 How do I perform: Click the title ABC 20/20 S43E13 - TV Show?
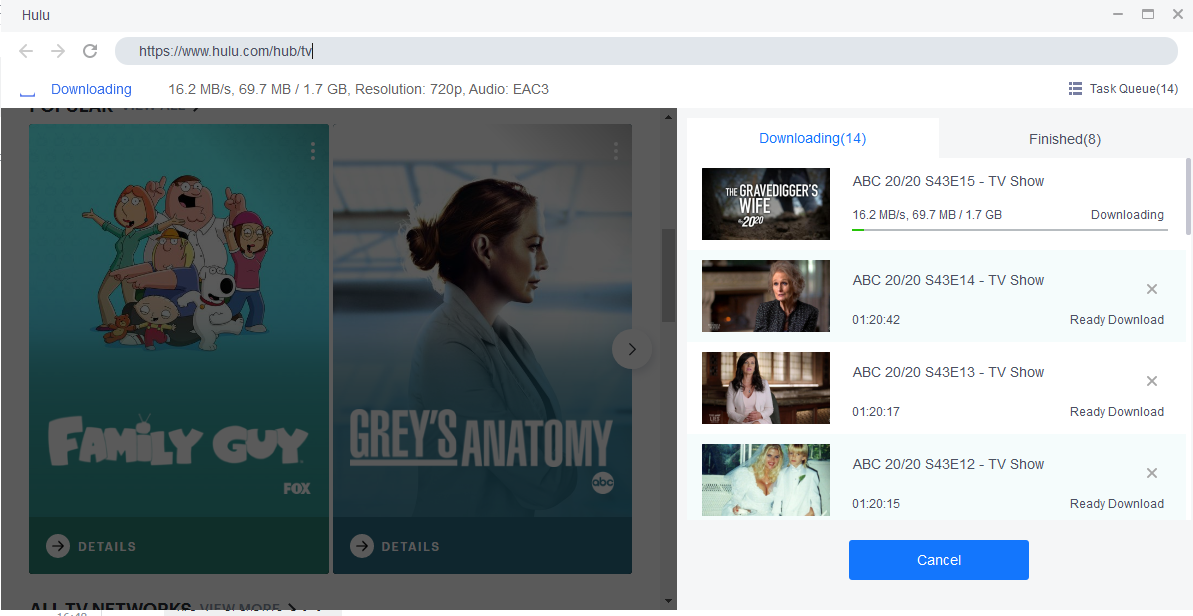coord(948,372)
